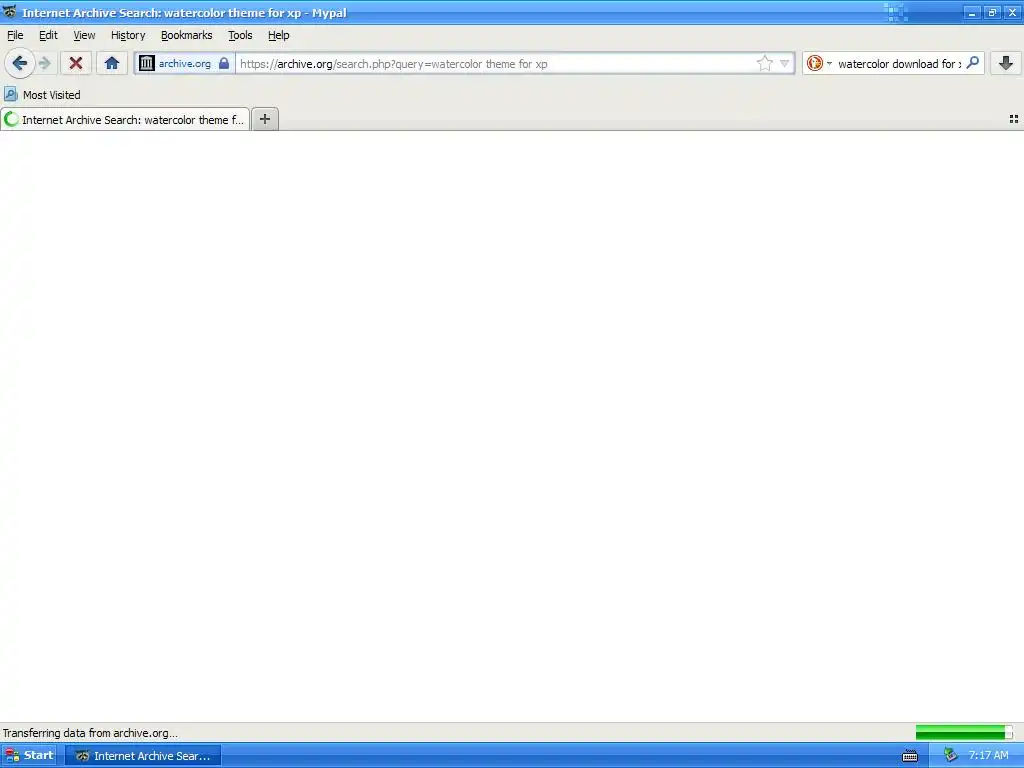Screen dimensions: 1024x768
Task: Open a new tab with plus button
Action: [x=264, y=119]
